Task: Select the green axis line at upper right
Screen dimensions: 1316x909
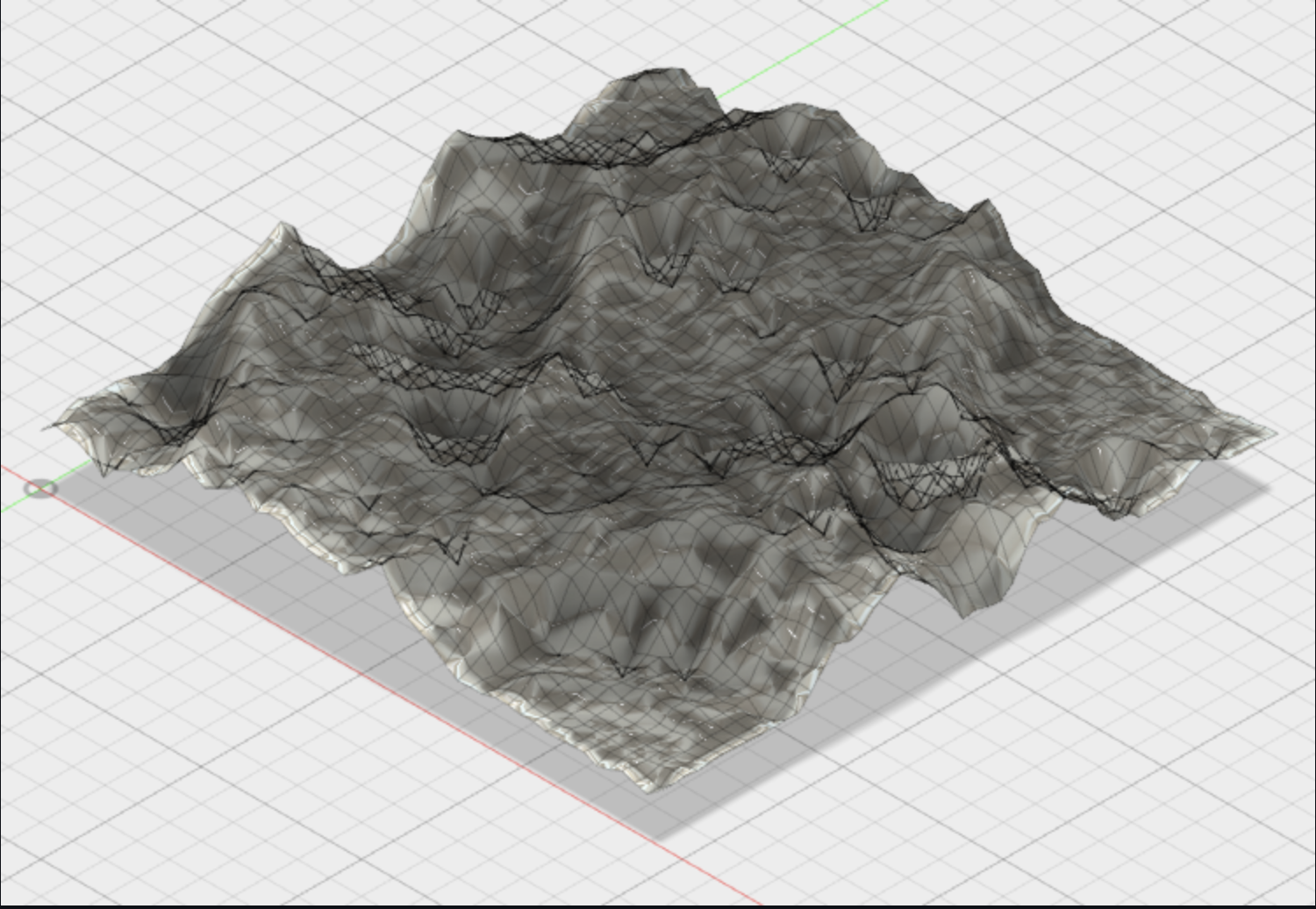Action: (x=807, y=44)
